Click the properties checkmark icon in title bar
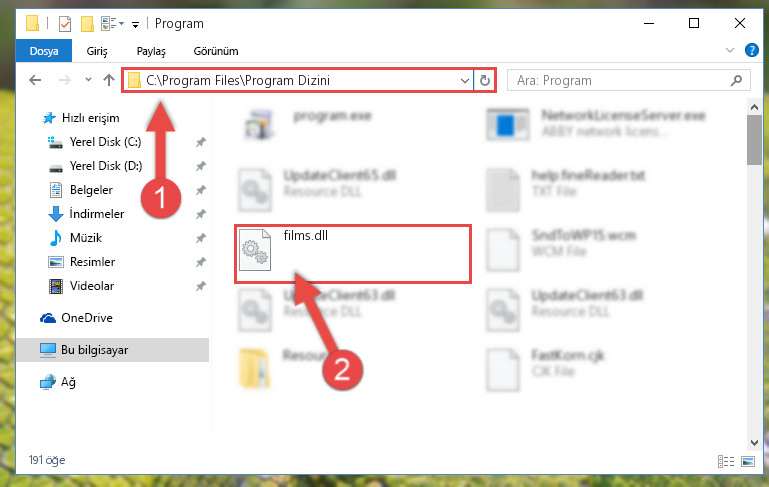Viewport: 769px width, 487px height. tap(65, 24)
